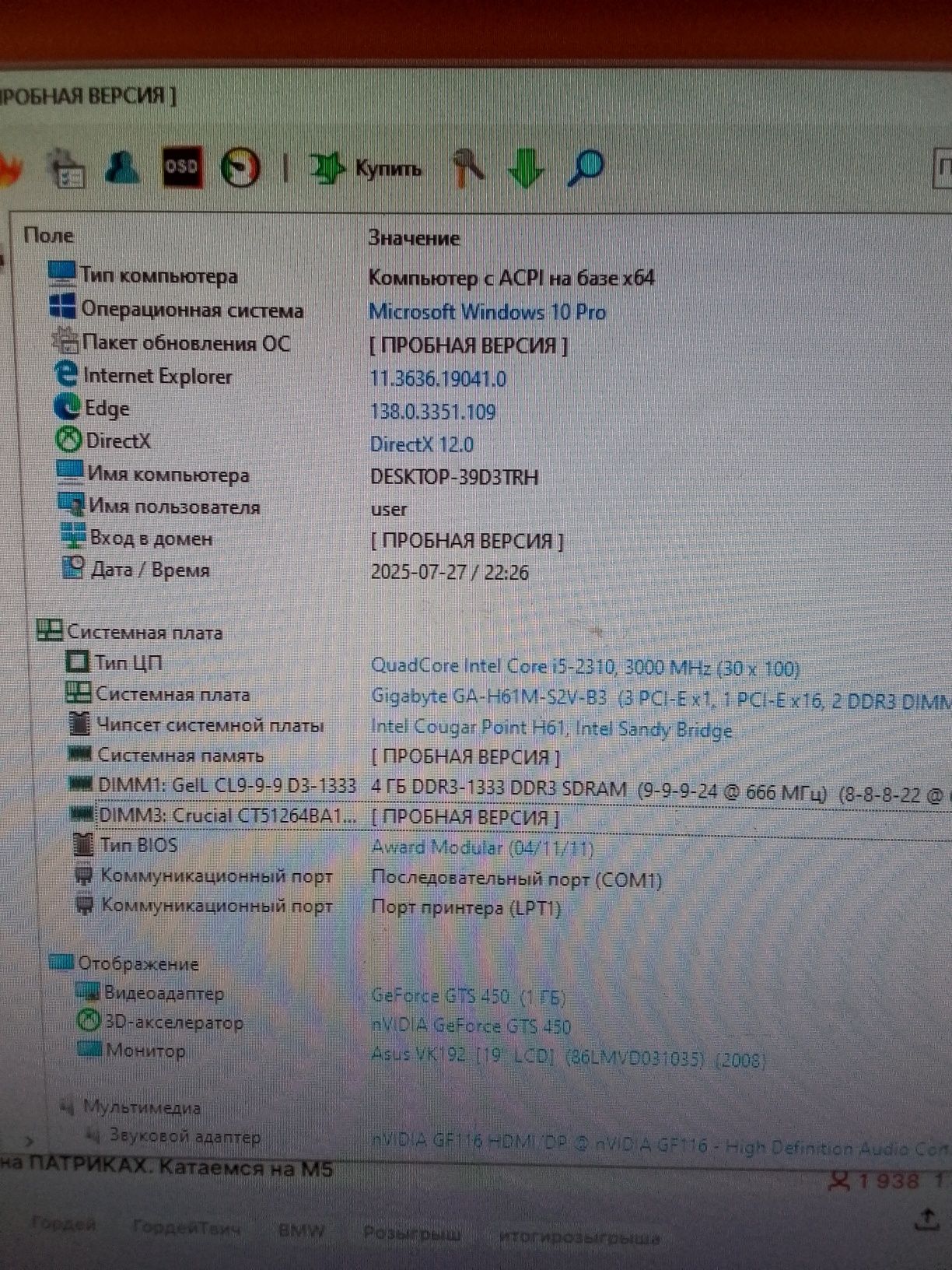Select the Тип компьютера row icon
Viewport: 952px width, 1270px height.
(61, 274)
